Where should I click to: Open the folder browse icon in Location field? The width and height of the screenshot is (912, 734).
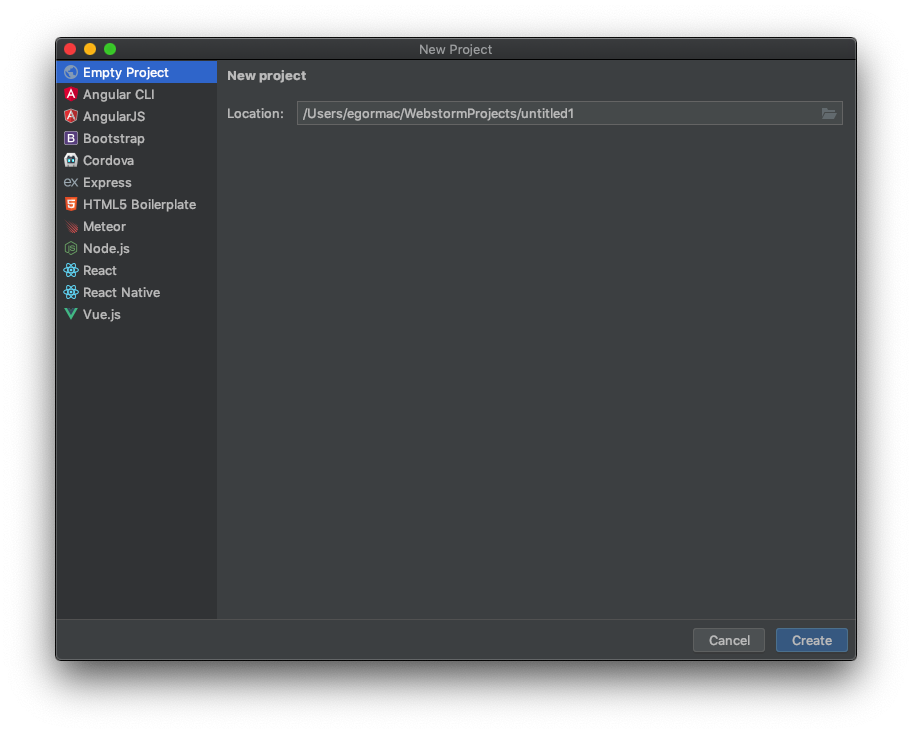[829, 113]
